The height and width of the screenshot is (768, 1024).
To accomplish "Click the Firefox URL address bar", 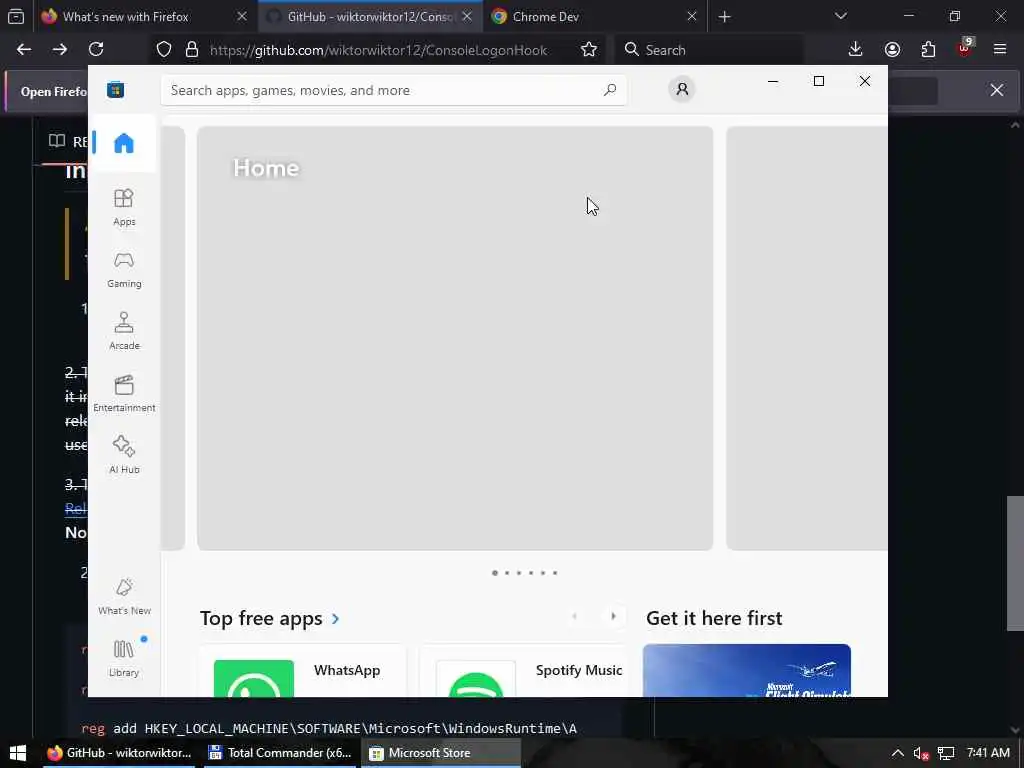I will coord(379,50).
